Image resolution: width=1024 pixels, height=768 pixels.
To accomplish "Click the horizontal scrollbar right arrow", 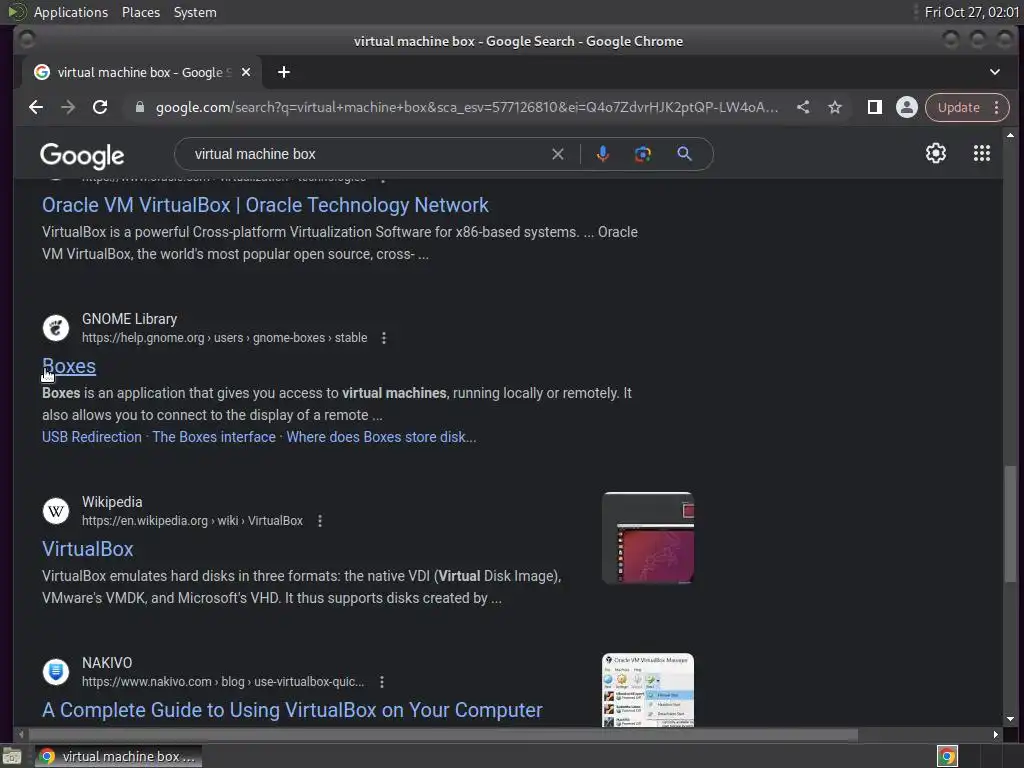I will 995,735.
